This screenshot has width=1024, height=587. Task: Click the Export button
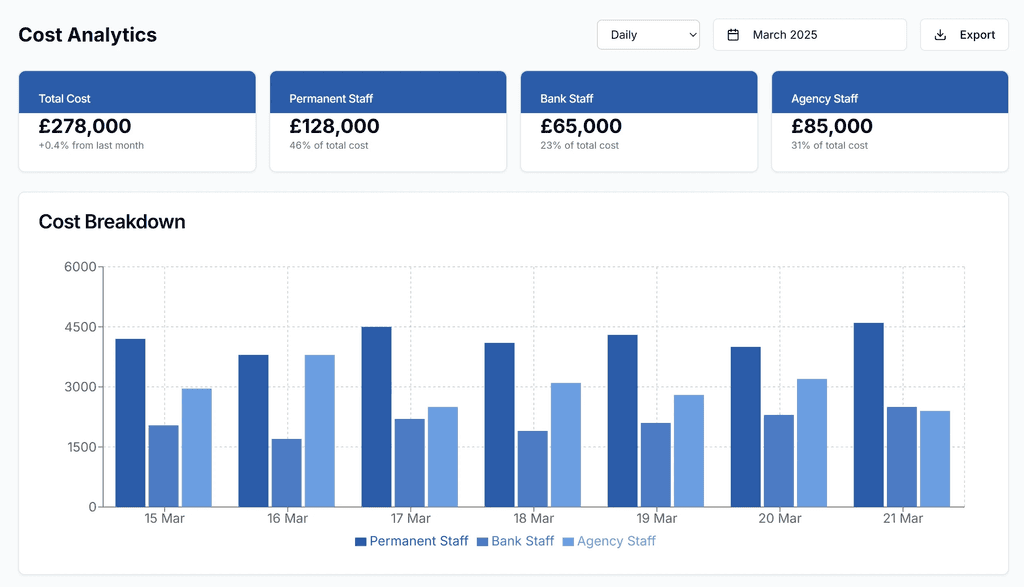964,35
